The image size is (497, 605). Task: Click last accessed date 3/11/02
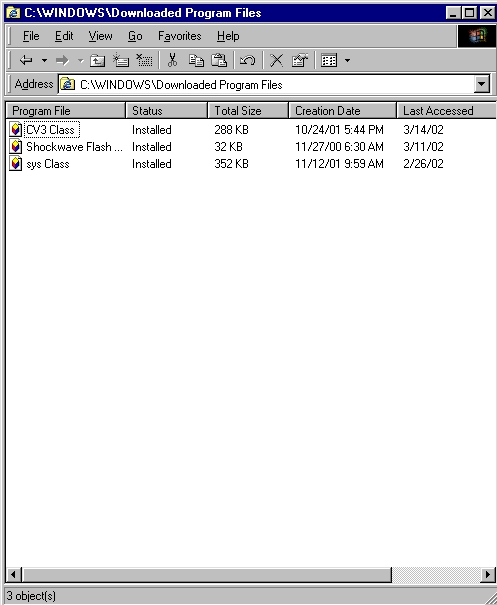click(x=423, y=147)
